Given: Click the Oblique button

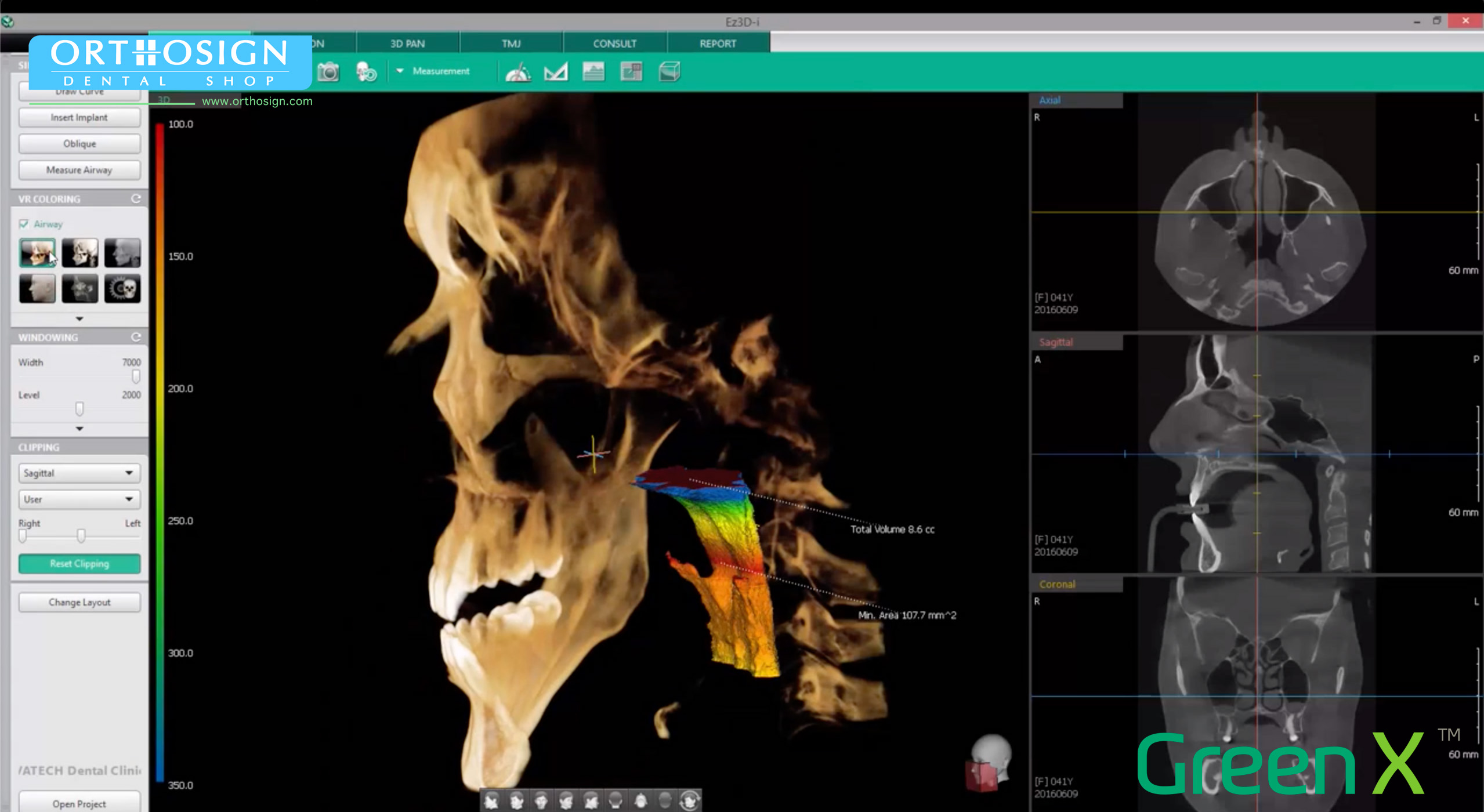Looking at the screenshot, I should [x=79, y=143].
